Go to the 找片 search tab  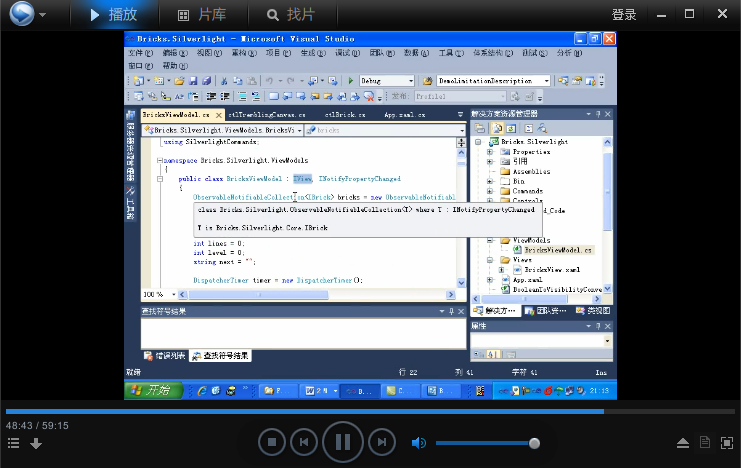[289, 15]
